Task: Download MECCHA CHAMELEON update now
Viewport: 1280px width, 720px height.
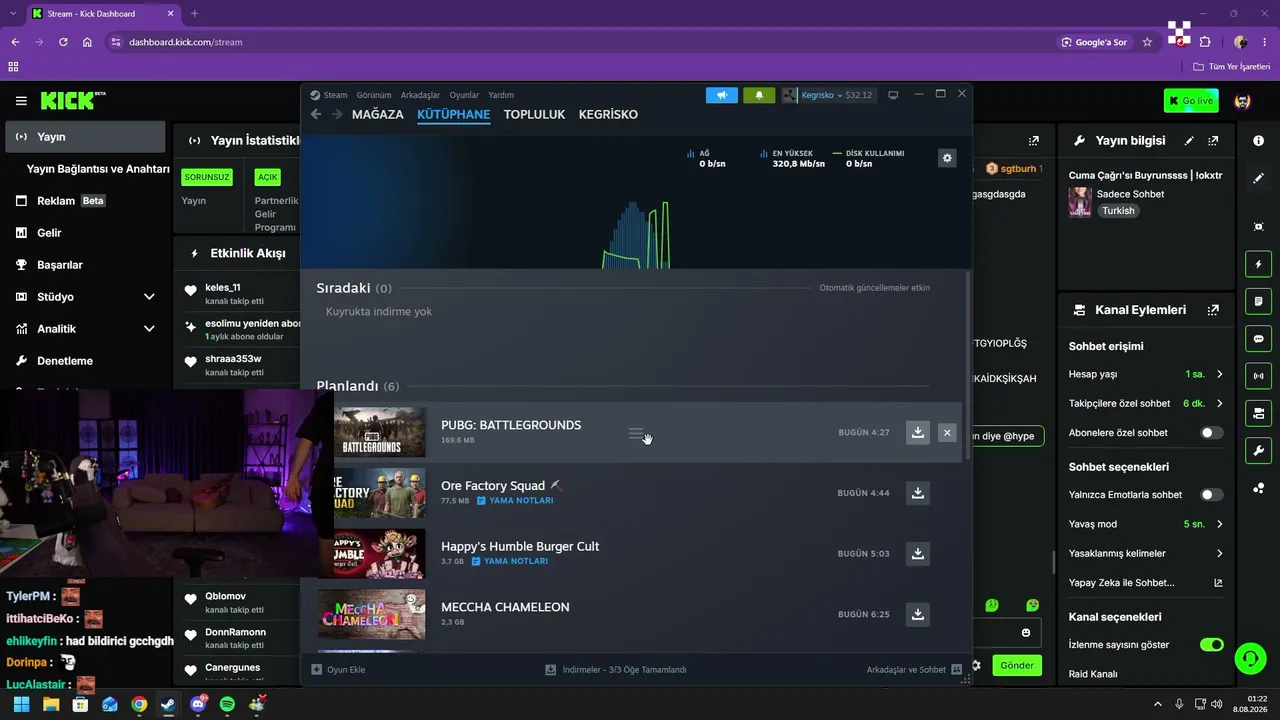Action: tap(918, 614)
